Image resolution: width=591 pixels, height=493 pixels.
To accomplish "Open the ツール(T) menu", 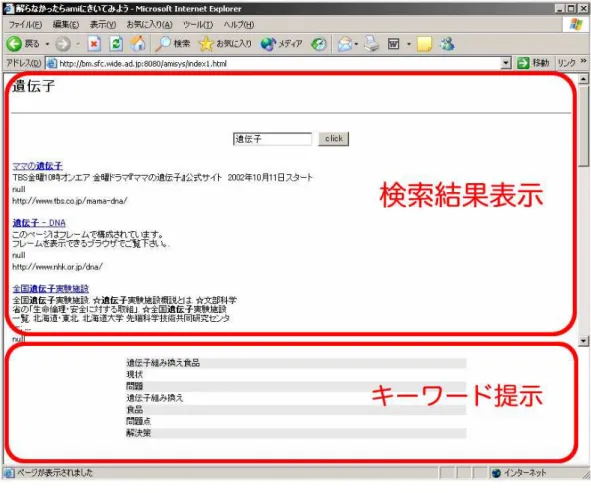I will pyautogui.click(x=198, y=24).
